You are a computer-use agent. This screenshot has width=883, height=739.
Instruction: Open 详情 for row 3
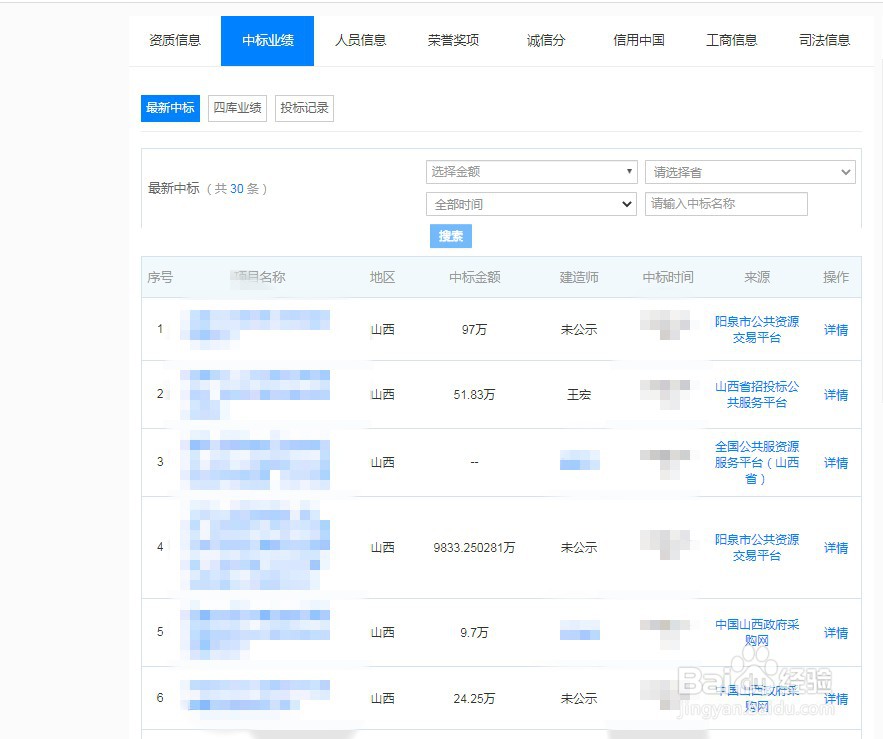click(836, 463)
